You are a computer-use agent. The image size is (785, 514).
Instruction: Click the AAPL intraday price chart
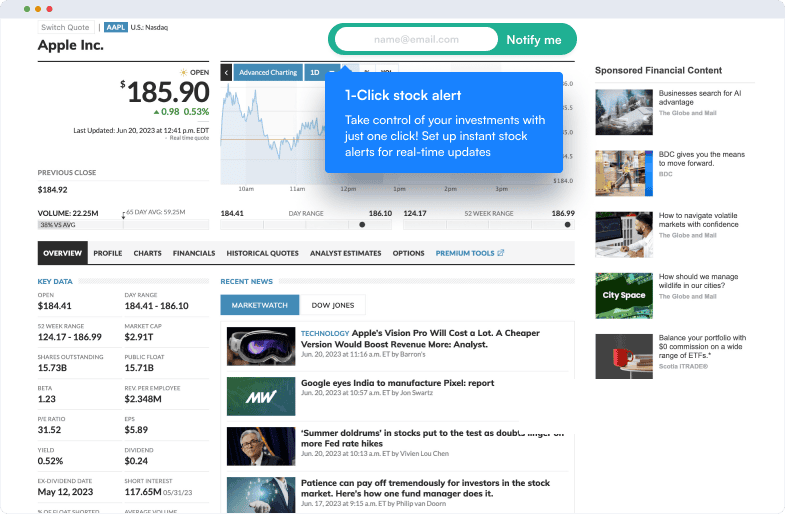click(x=272, y=135)
